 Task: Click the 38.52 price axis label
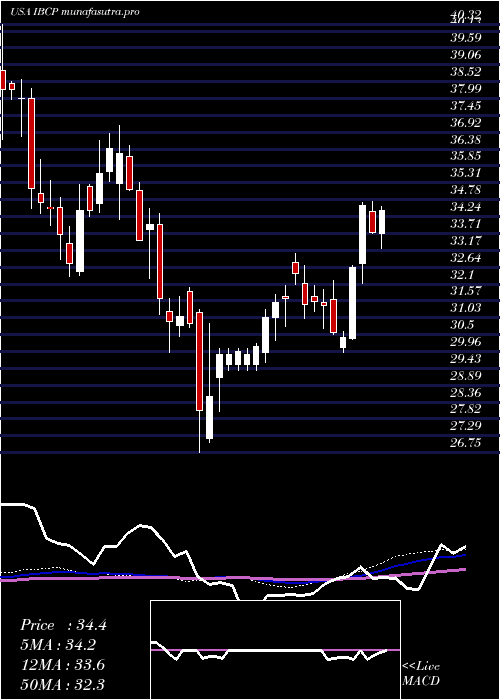(x=466, y=71)
